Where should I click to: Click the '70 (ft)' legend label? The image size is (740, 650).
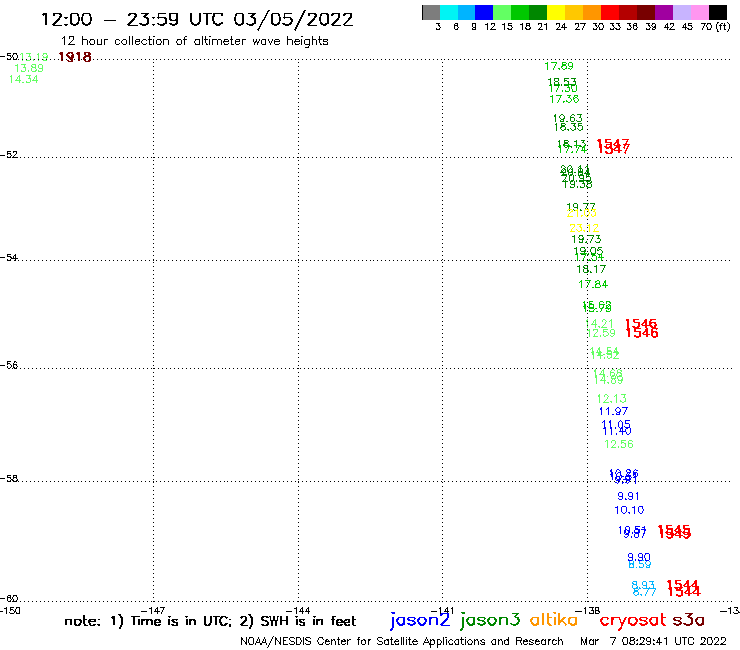(x=715, y=27)
